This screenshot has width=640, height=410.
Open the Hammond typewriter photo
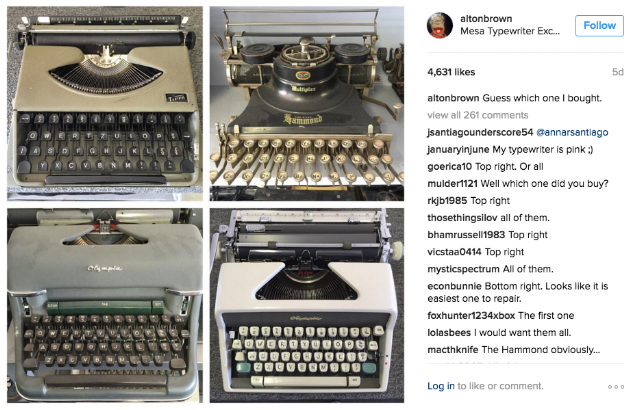click(x=307, y=103)
